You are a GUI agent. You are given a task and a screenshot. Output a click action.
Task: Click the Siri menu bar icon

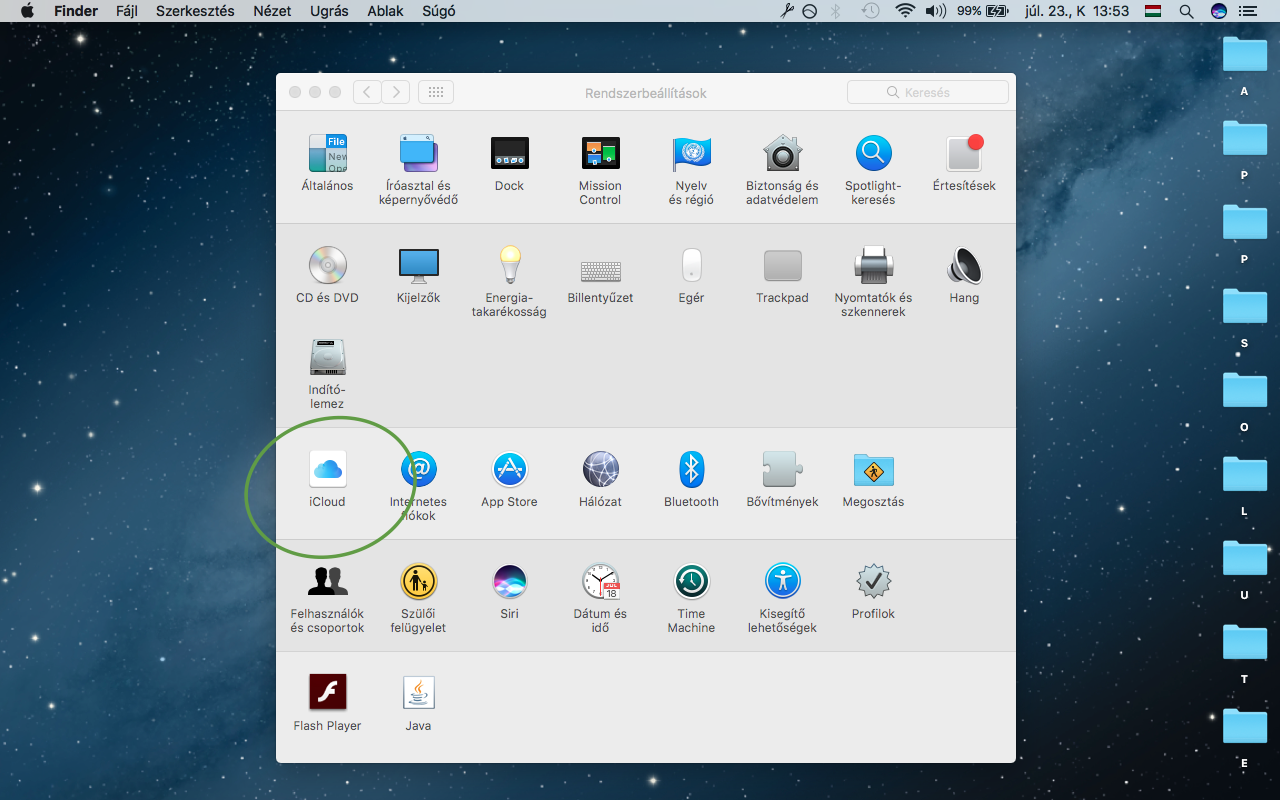(x=1218, y=11)
